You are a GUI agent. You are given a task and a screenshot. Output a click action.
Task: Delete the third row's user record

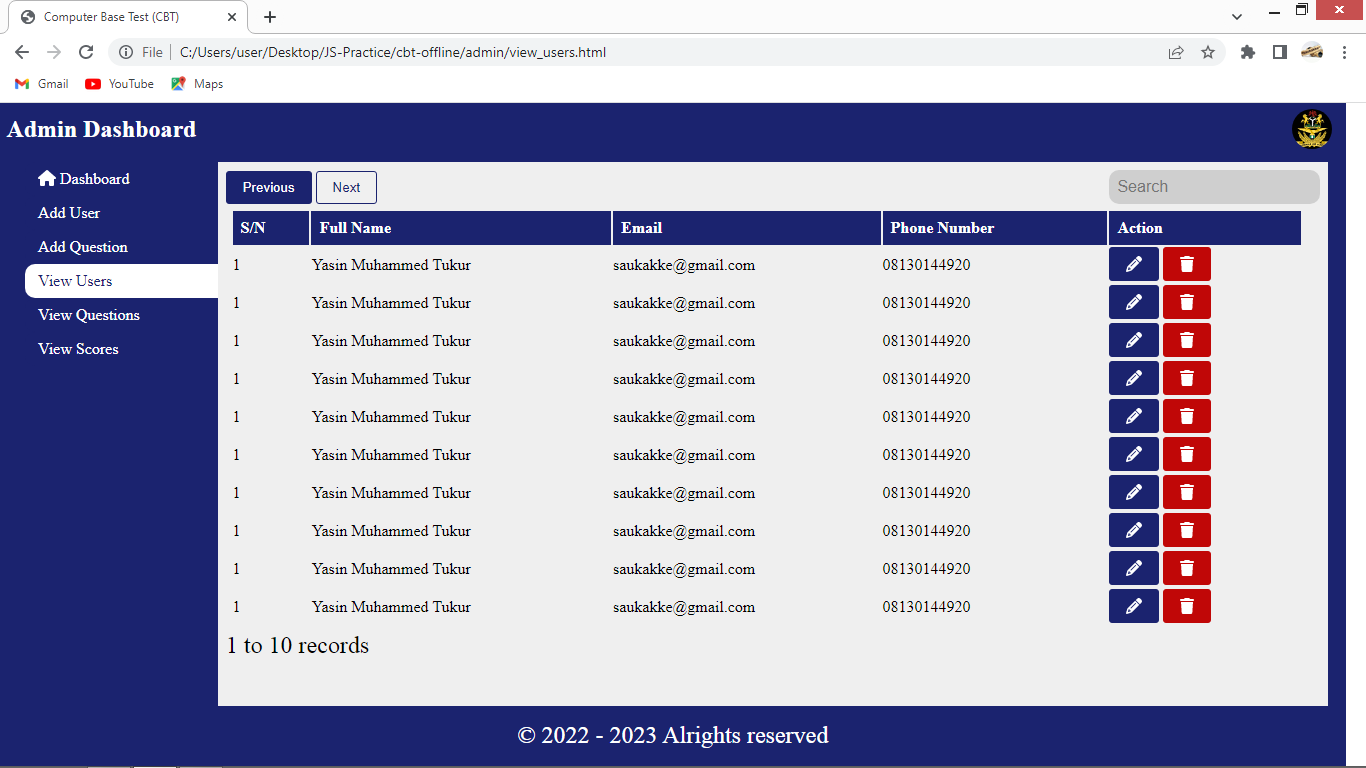point(1187,340)
